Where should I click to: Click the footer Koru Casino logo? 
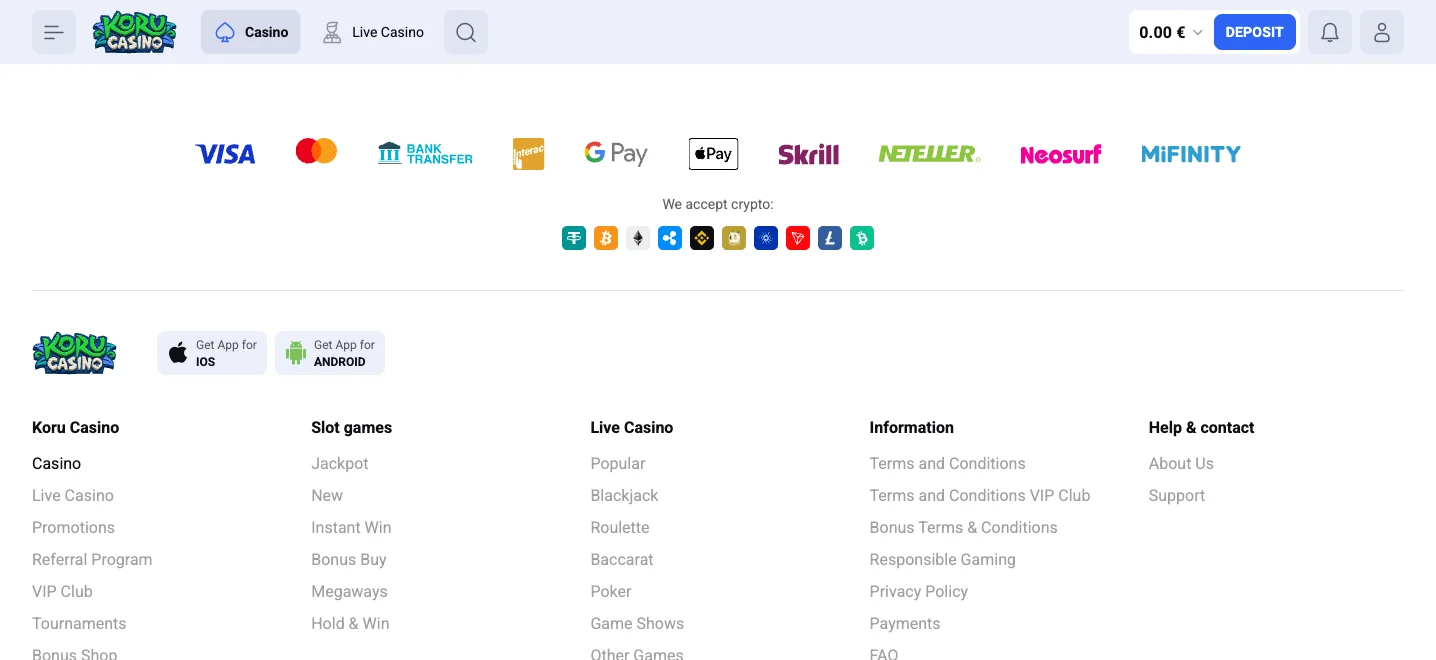coord(74,353)
